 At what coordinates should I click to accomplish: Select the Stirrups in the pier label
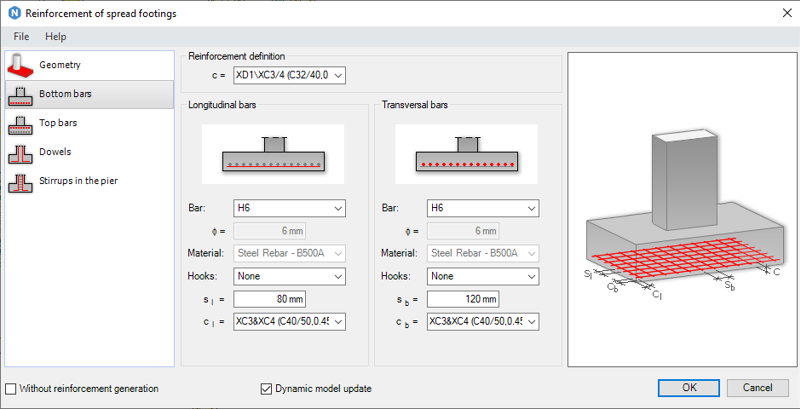point(78,181)
